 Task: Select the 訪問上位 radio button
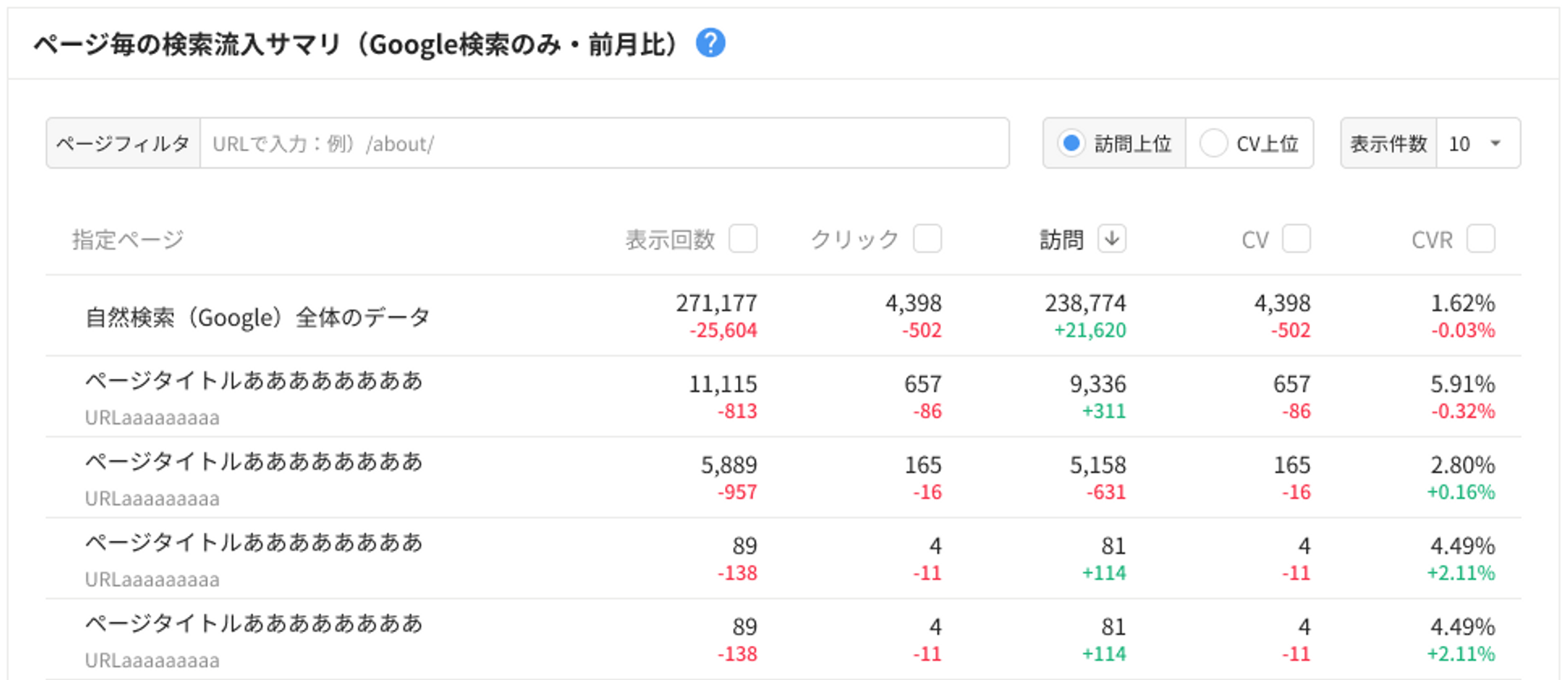(1072, 143)
